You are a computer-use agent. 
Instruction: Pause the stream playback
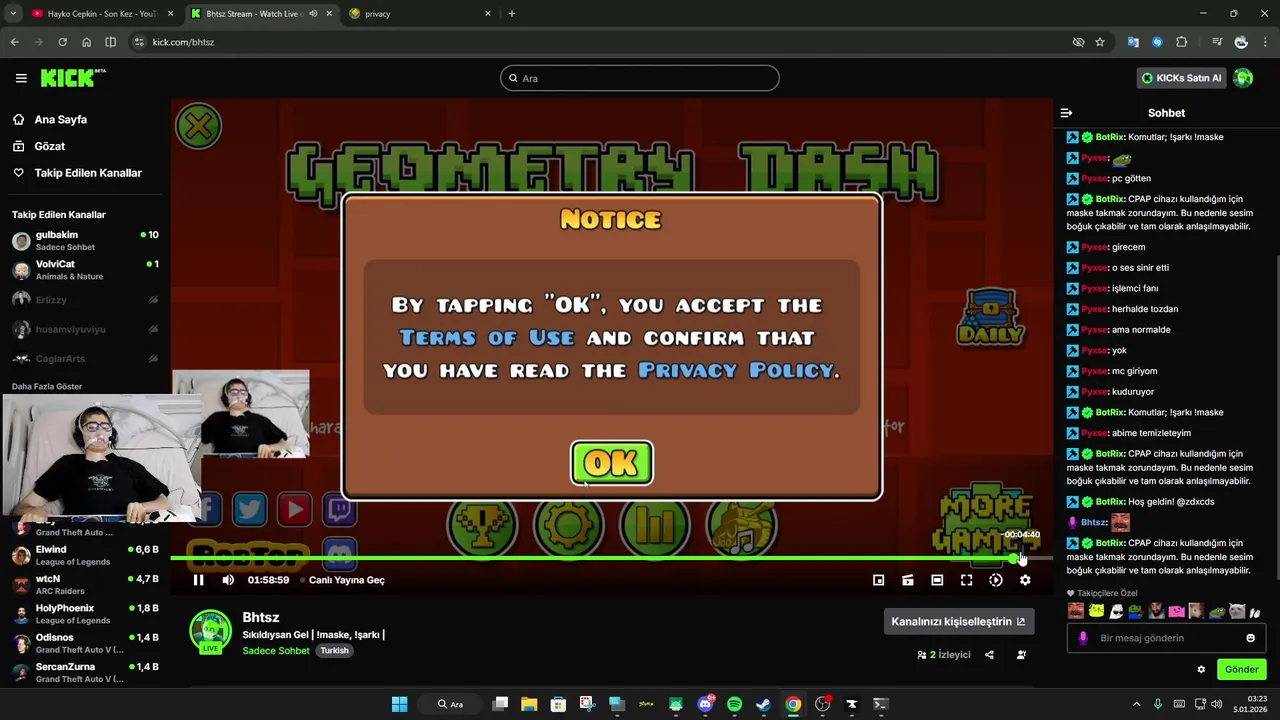point(198,580)
